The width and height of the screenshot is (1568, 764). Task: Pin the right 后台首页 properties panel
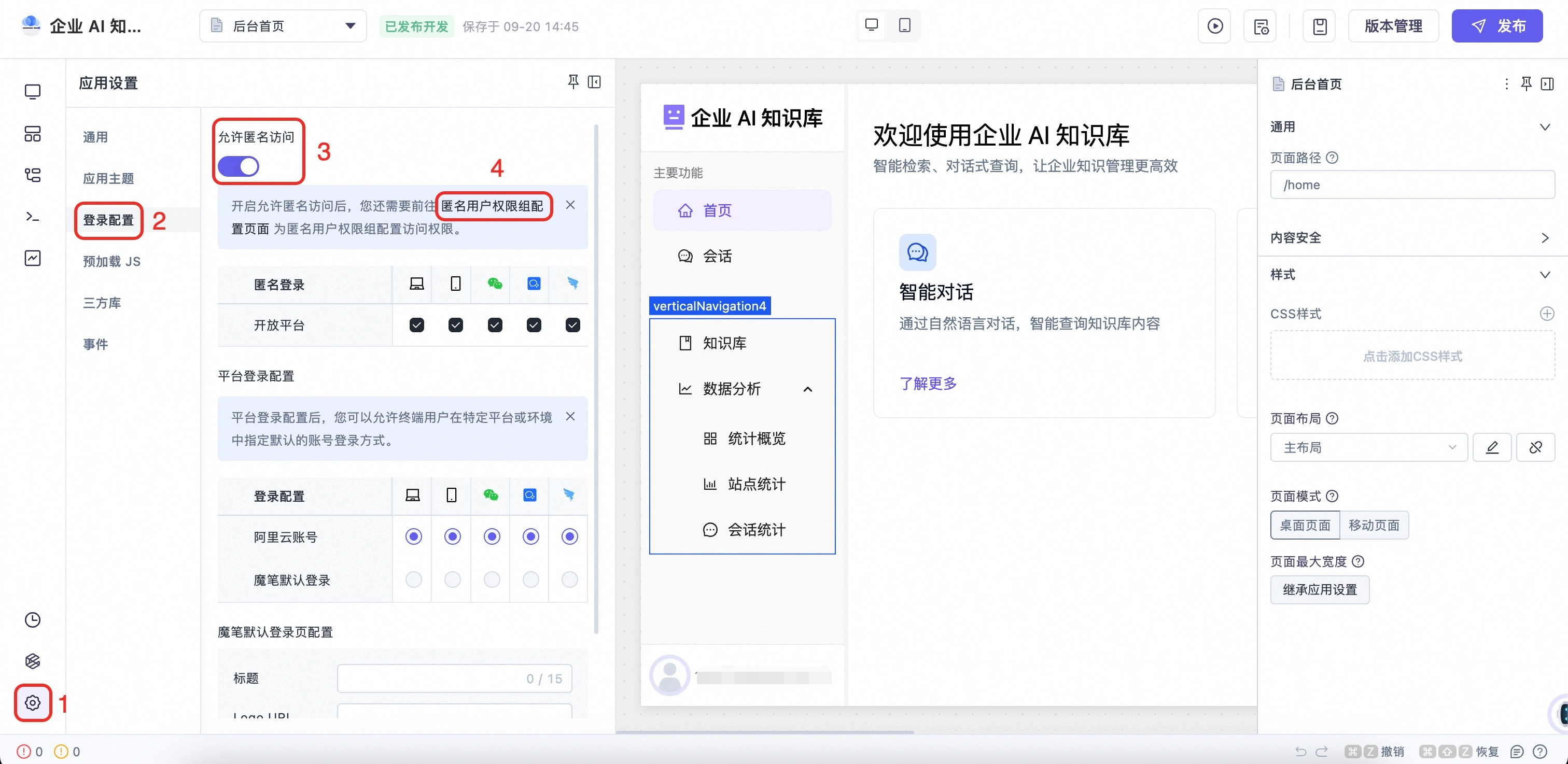(1526, 84)
